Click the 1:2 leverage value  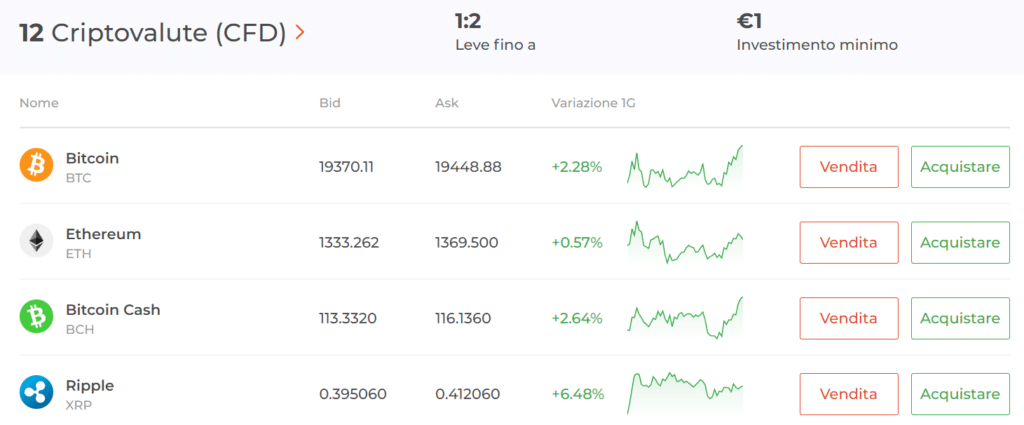click(x=468, y=22)
